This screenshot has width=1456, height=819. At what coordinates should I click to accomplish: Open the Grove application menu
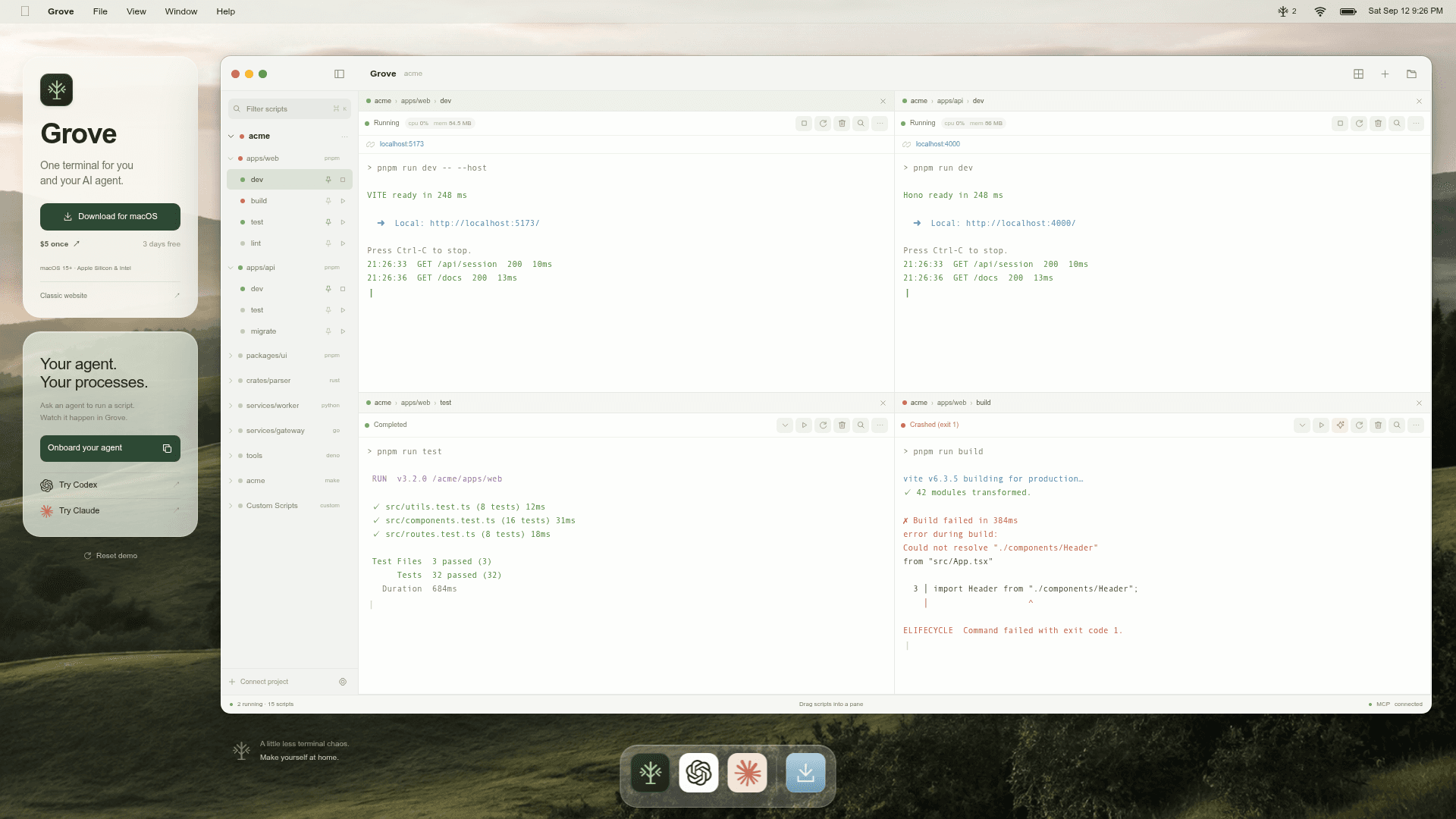point(61,11)
